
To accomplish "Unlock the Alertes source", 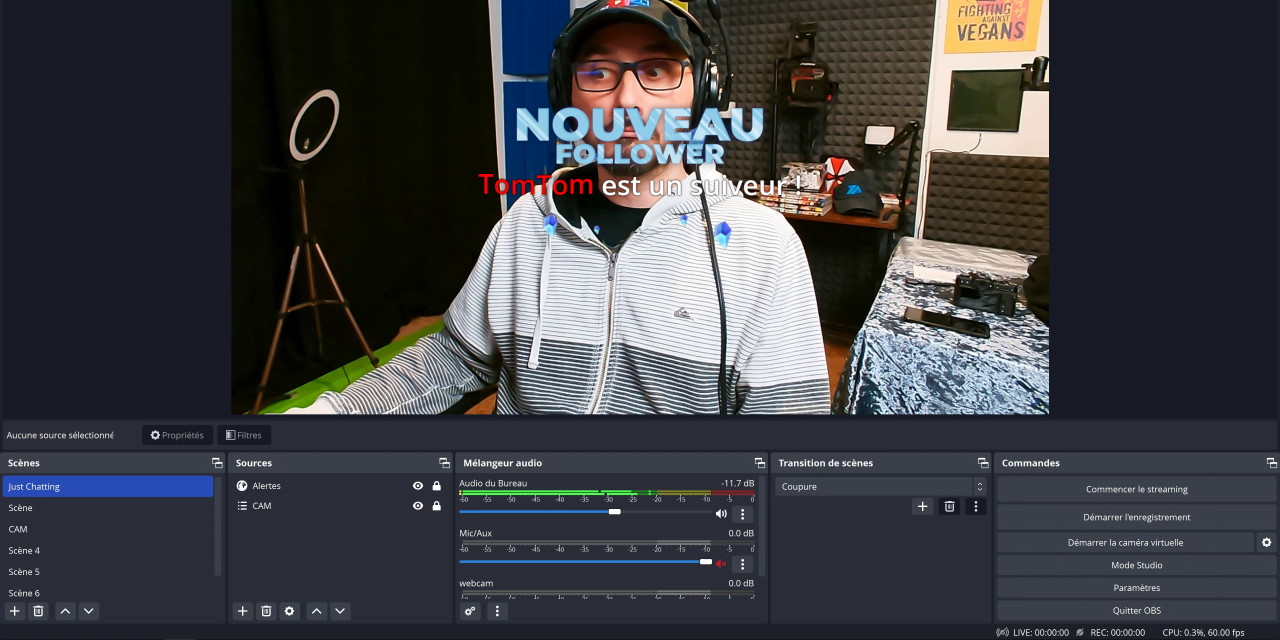I will (436, 486).
